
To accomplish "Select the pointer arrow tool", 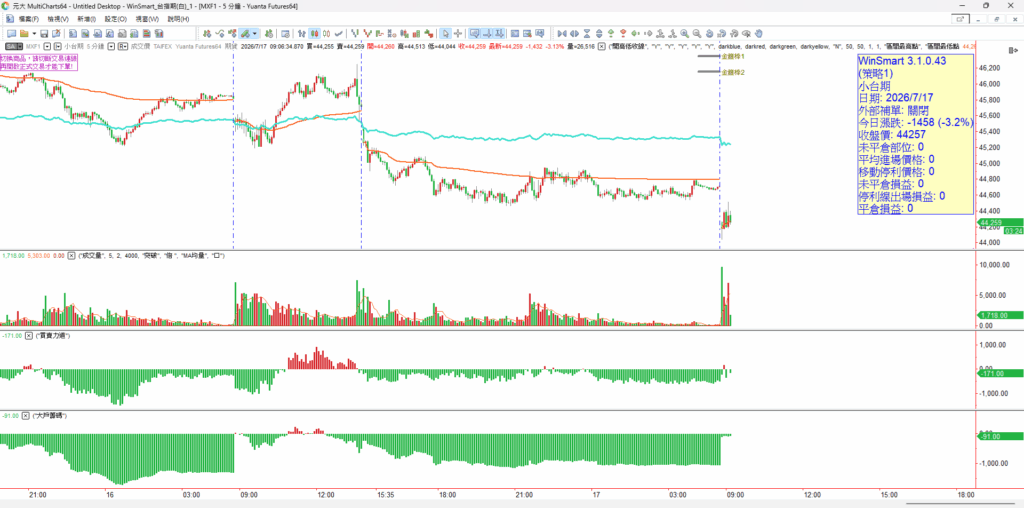I will (445, 33).
